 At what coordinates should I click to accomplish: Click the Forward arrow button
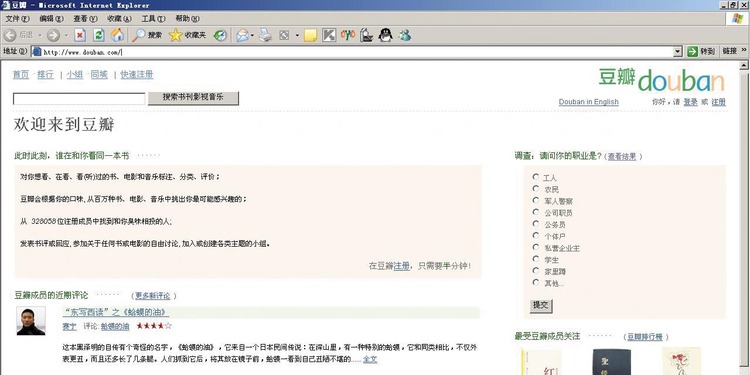coord(53,35)
